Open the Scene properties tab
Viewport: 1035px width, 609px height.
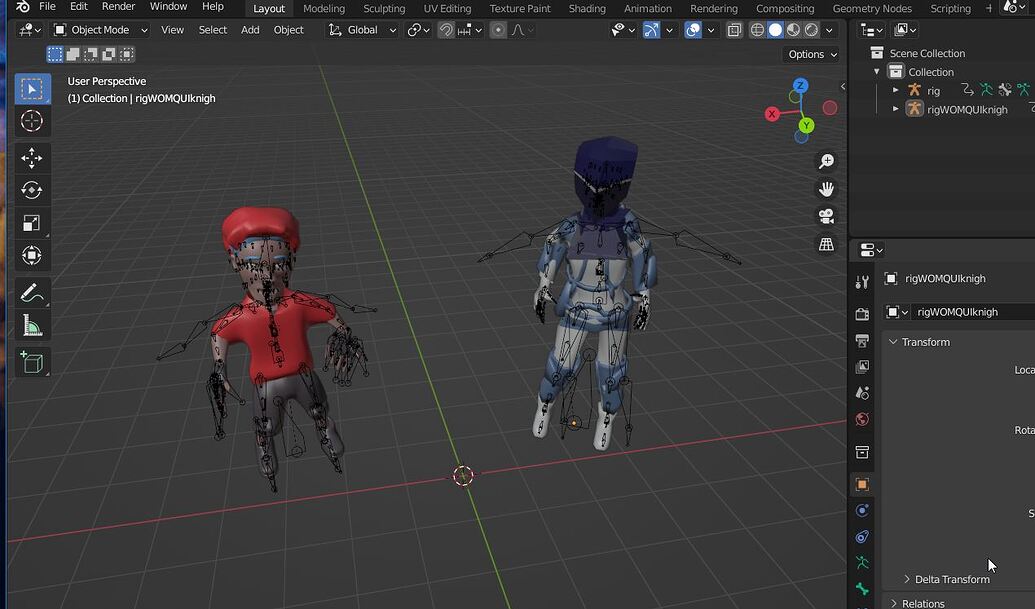[x=862, y=393]
